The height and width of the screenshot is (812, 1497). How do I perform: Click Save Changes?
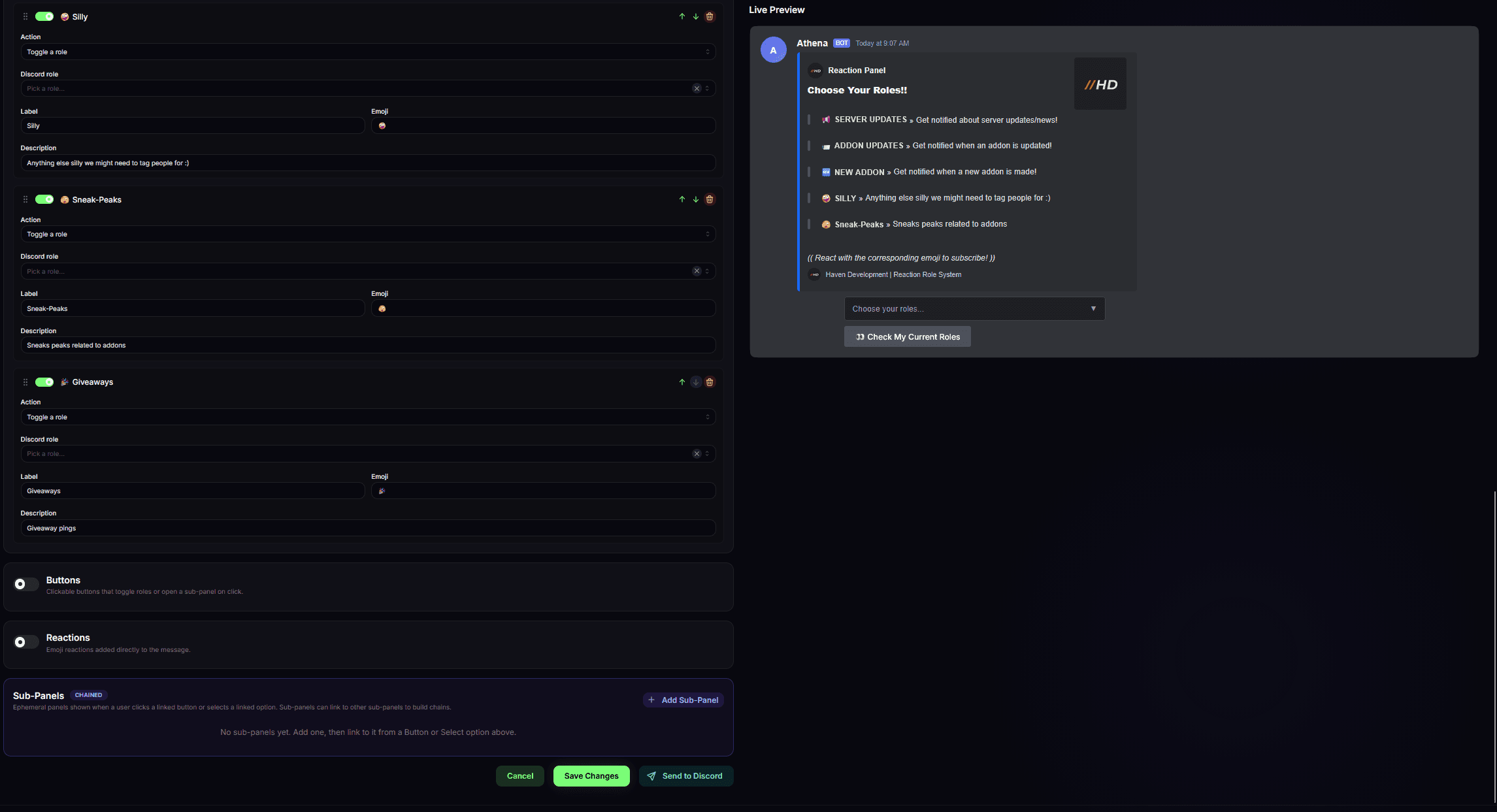tap(591, 776)
